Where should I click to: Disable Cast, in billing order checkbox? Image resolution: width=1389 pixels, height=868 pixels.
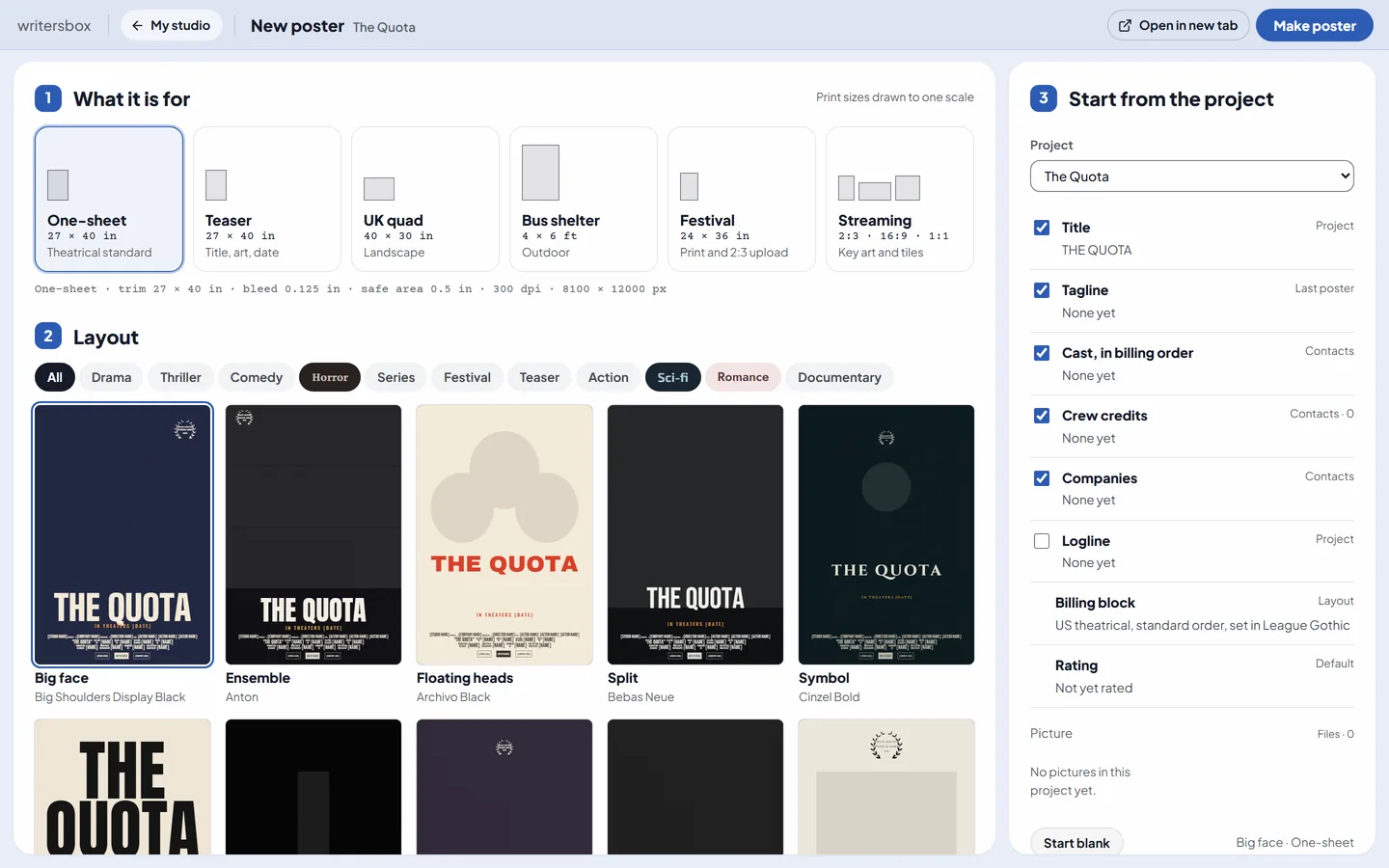pos(1042,353)
